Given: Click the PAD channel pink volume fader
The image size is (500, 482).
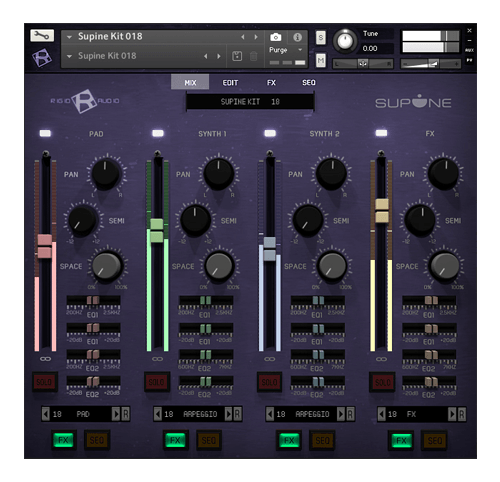Looking at the screenshot, I should coord(44,246).
